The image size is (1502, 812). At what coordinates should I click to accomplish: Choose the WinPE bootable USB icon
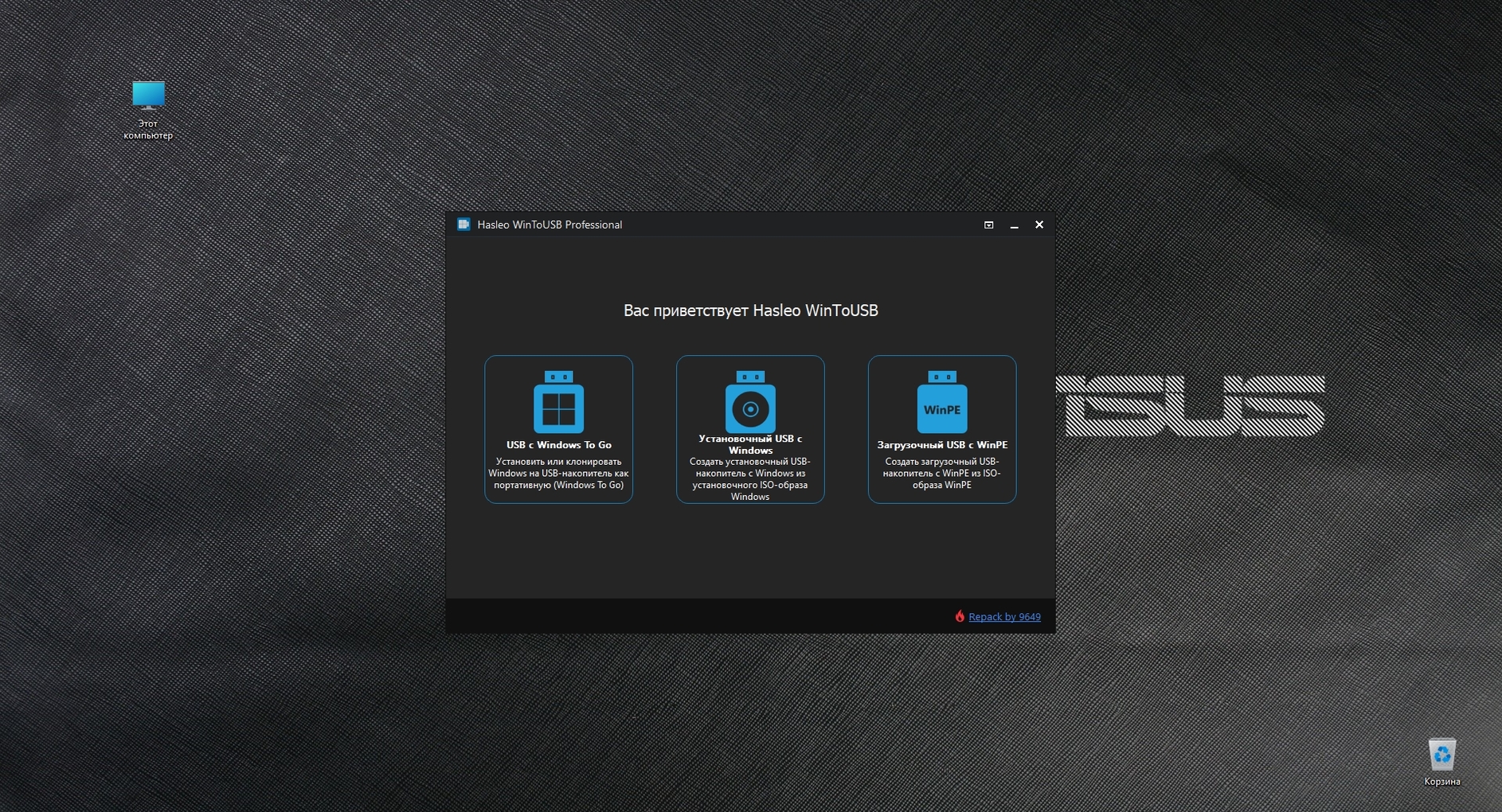[942, 402]
